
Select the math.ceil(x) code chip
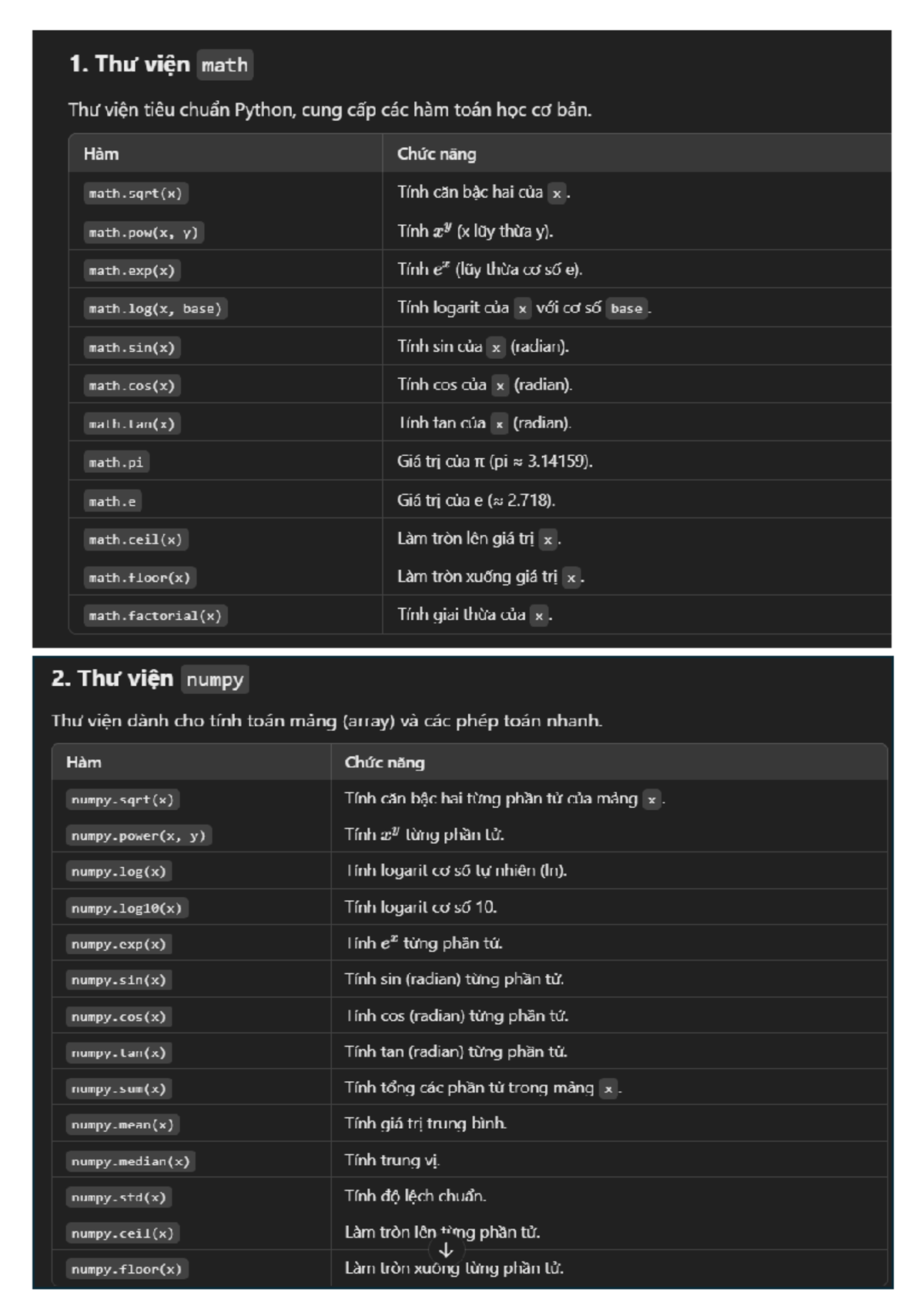(136, 539)
